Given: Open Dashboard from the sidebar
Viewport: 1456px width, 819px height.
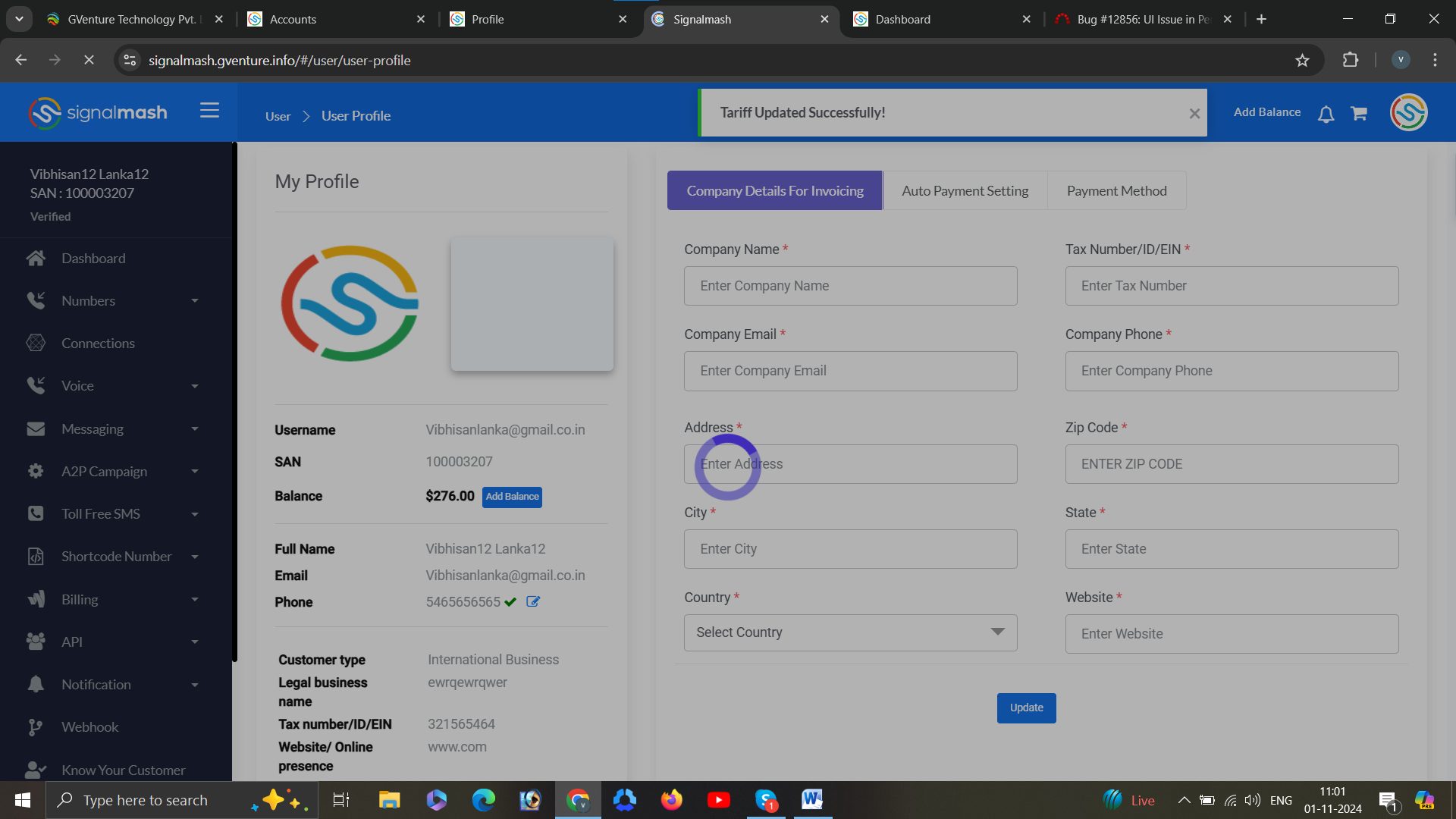Looking at the screenshot, I should tap(93, 259).
